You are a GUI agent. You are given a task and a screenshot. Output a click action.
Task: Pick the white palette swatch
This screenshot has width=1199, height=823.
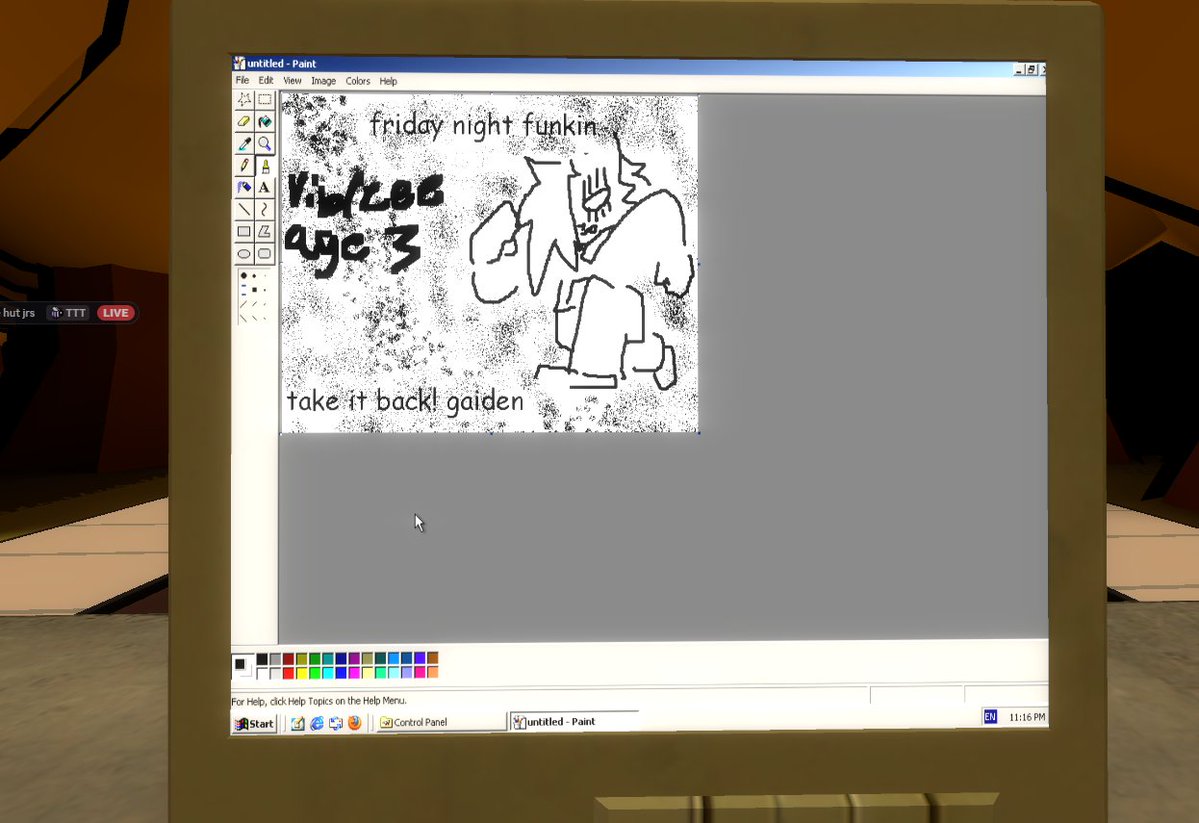click(x=262, y=673)
